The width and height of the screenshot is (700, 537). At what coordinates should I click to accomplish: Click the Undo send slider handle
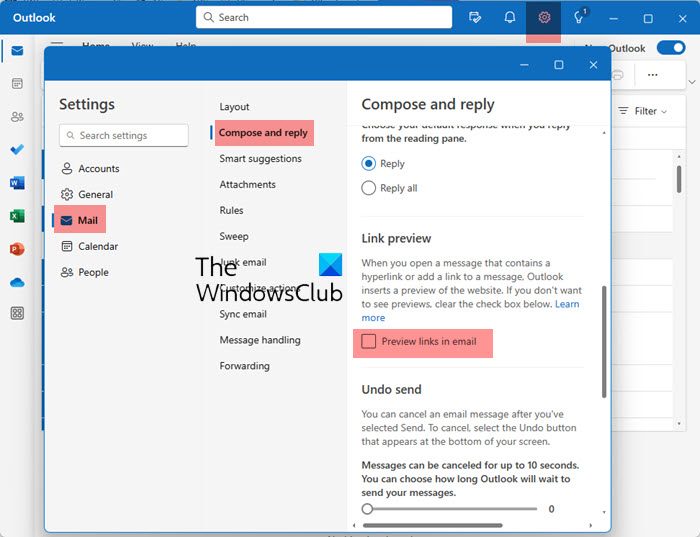click(367, 508)
